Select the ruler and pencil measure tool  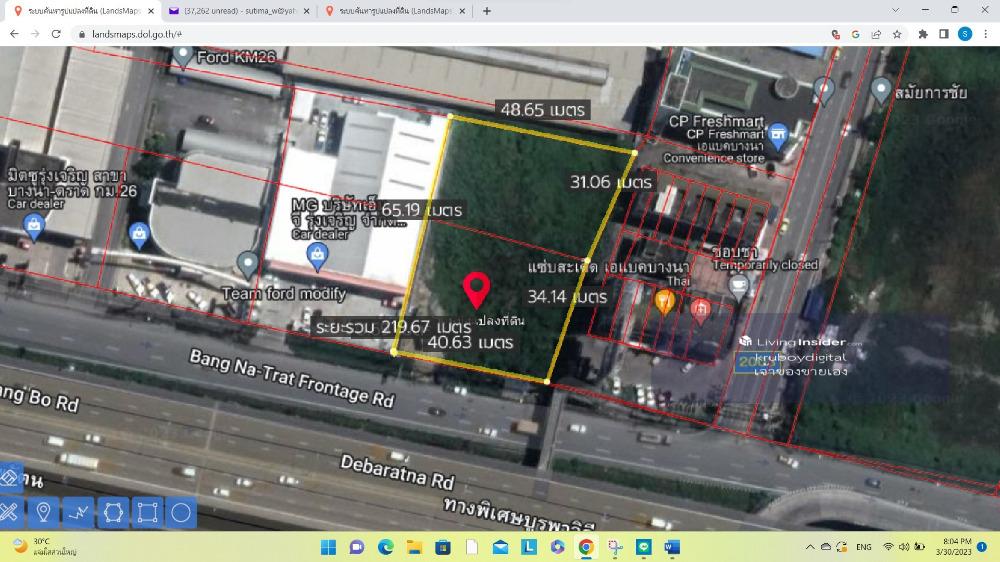coord(9,513)
